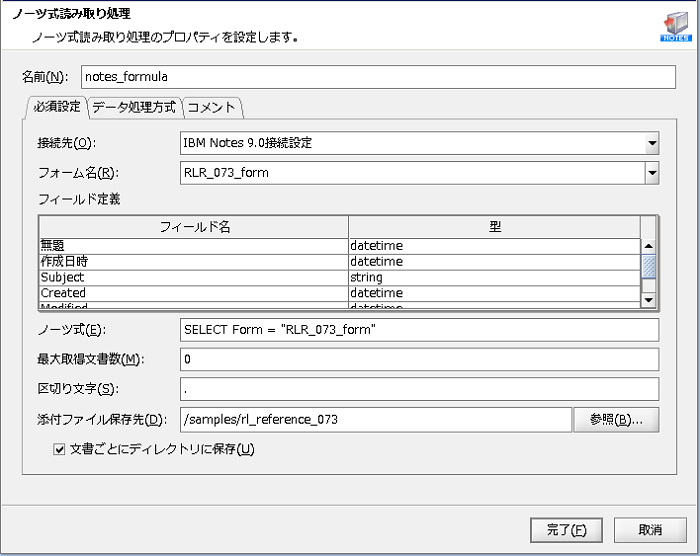The width and height of the screenshot is (700, 556).
Task: Click the ノーツ式 formula input field
Action: [419, 330]
